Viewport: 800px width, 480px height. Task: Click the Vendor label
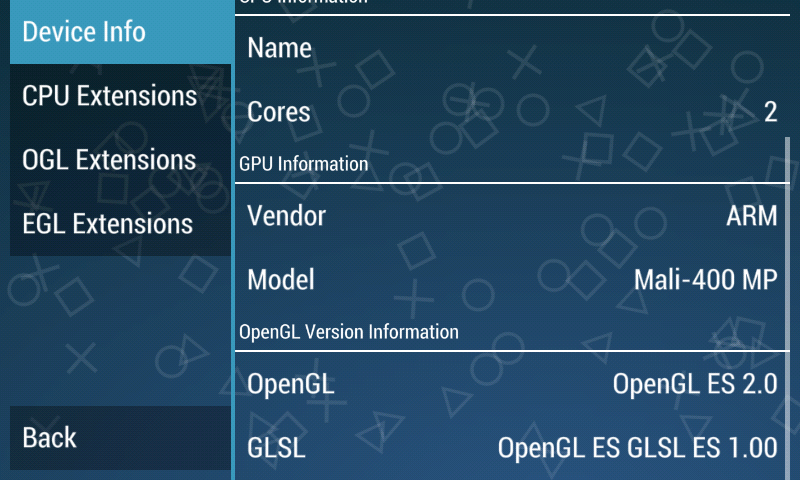(287, 216)
